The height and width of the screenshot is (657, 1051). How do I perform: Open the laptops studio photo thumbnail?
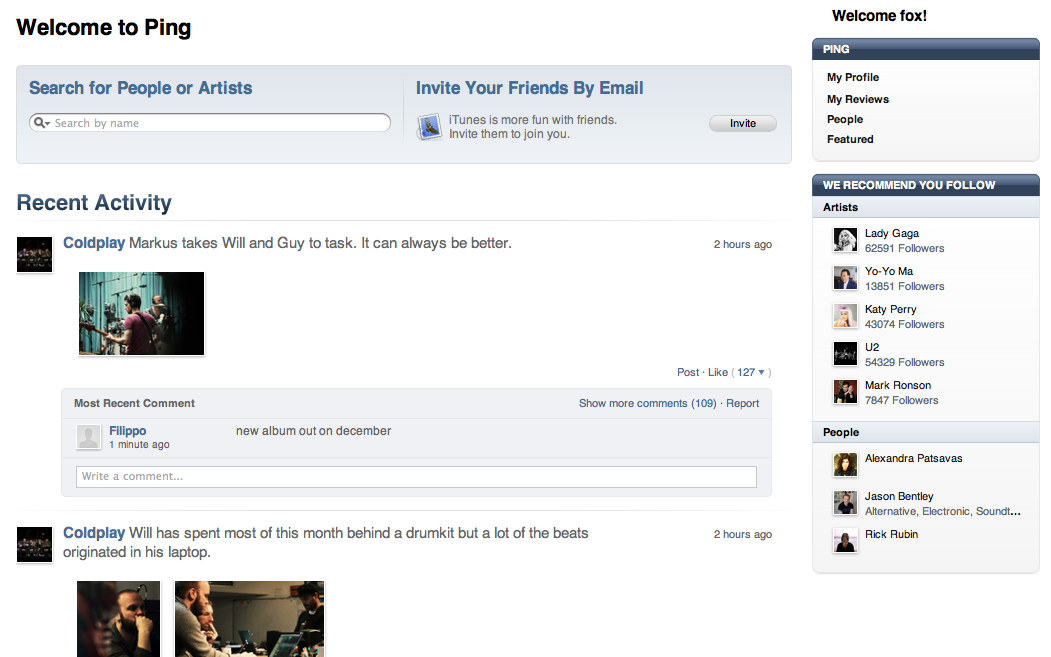pyautogui.click(x=249, y=619)
